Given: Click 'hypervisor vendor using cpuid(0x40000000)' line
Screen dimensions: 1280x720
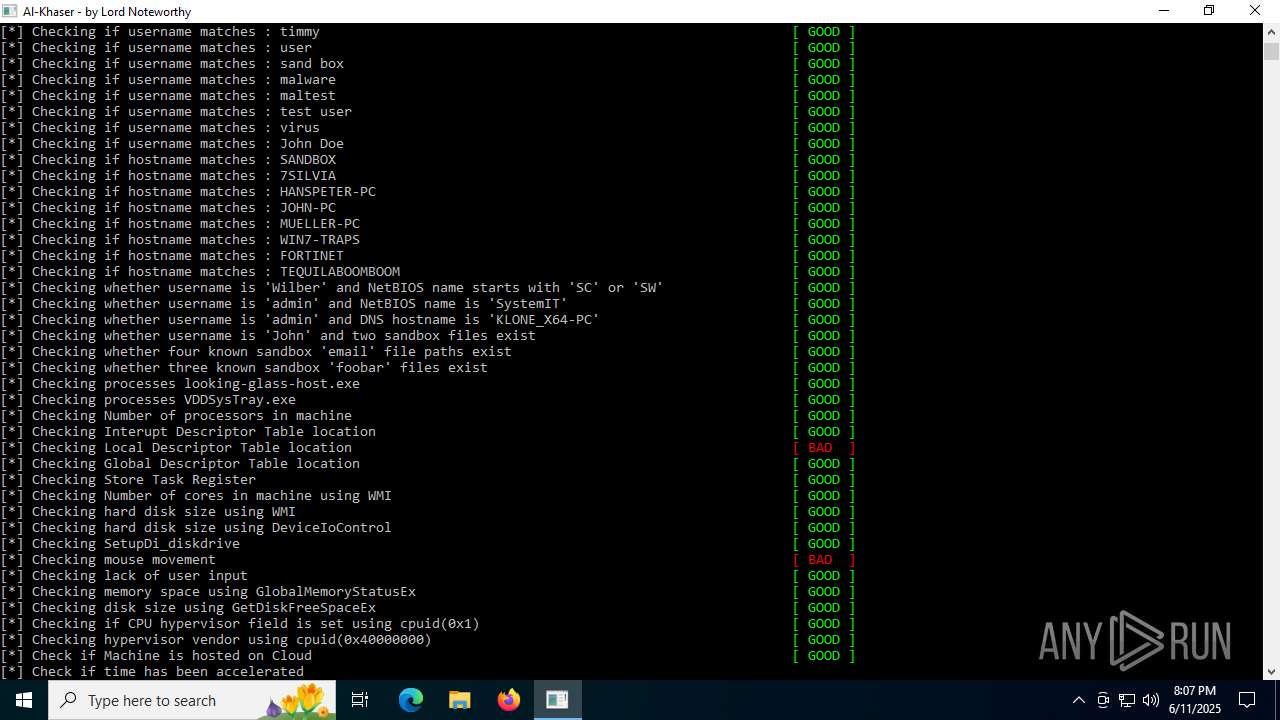Looking at the screenshot, I should click(216, 640).
